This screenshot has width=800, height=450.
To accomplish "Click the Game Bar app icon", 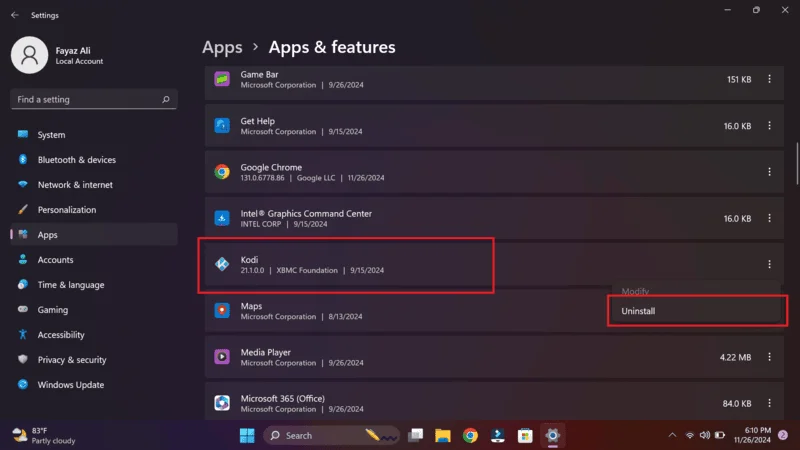I will coord(222,79).
